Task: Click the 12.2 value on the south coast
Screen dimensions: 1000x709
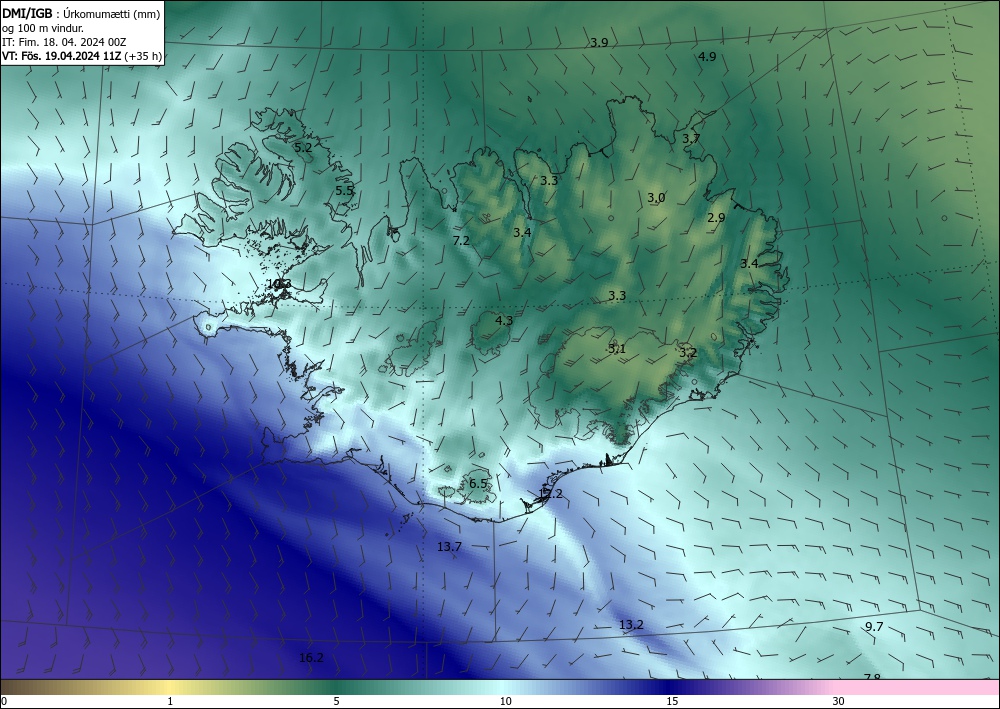Action: 550,493
